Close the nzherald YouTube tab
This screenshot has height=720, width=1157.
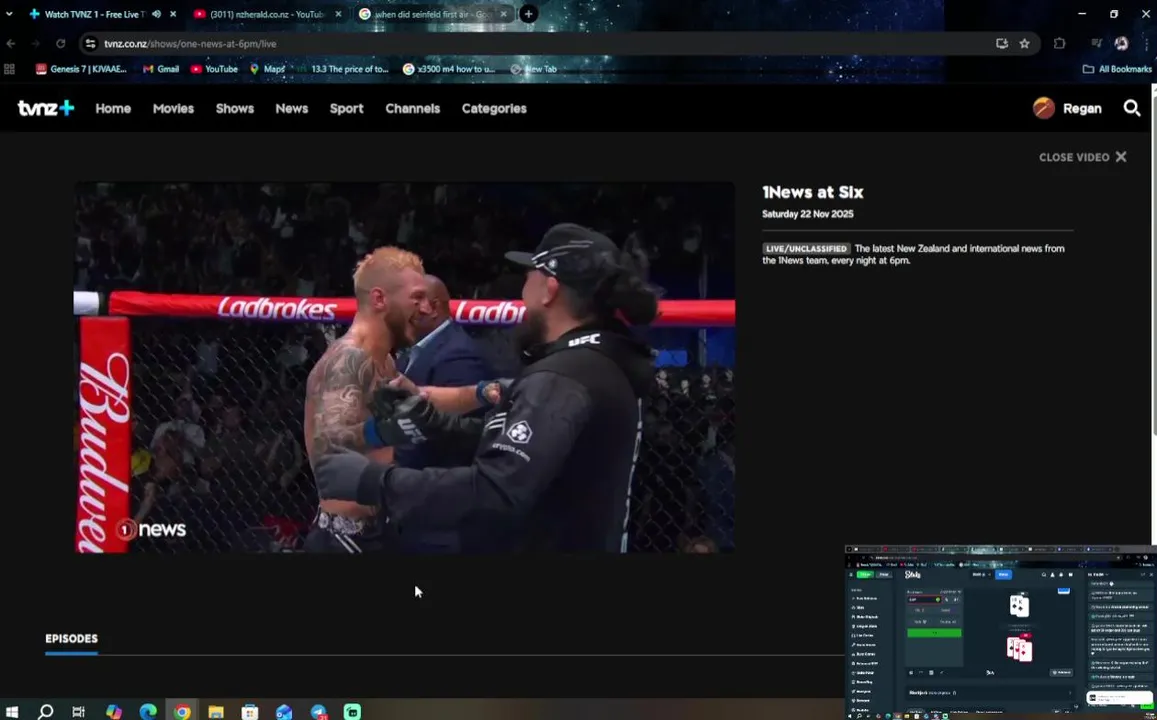point(339,14)
